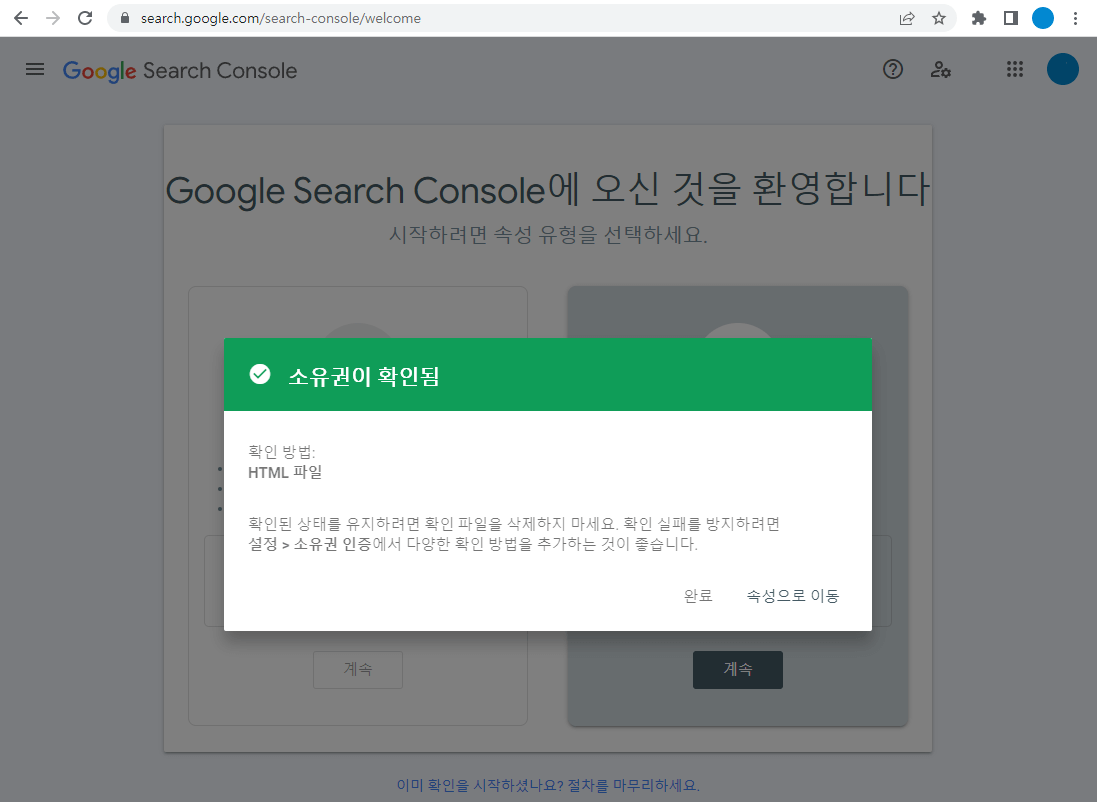Click 완료 to dismiss the verification dialog
This screenshot has height=802, width=1097.
point(698,595)
